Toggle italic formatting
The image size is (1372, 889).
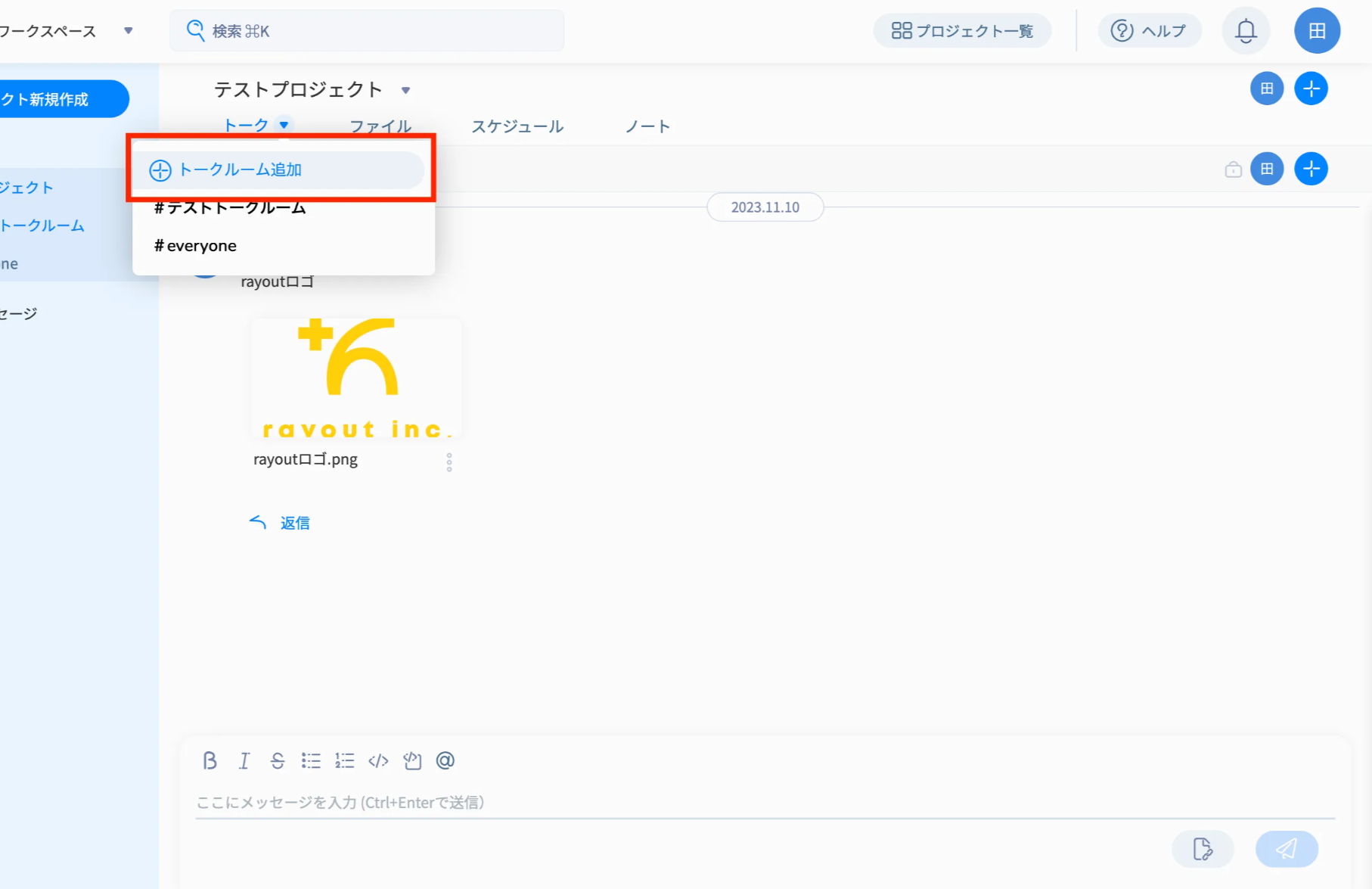(x=244, y=760)
